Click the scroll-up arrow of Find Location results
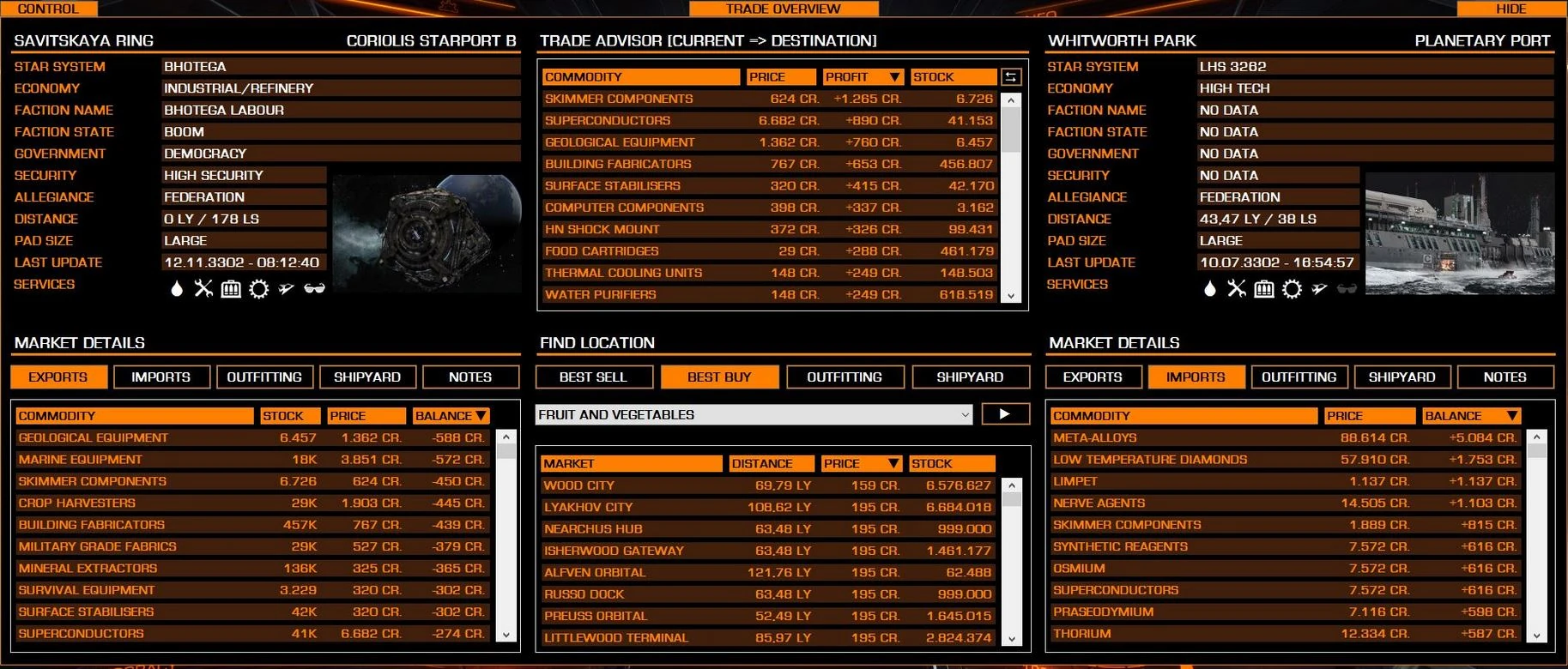Screen dimensions: 1568x669 1013,485
